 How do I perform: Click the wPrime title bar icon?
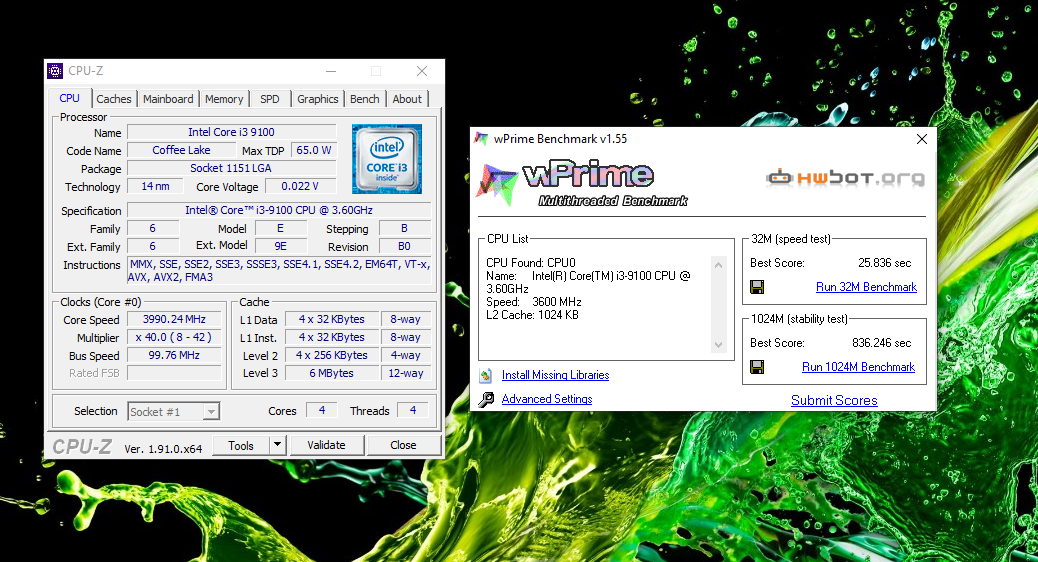point(481,139)
